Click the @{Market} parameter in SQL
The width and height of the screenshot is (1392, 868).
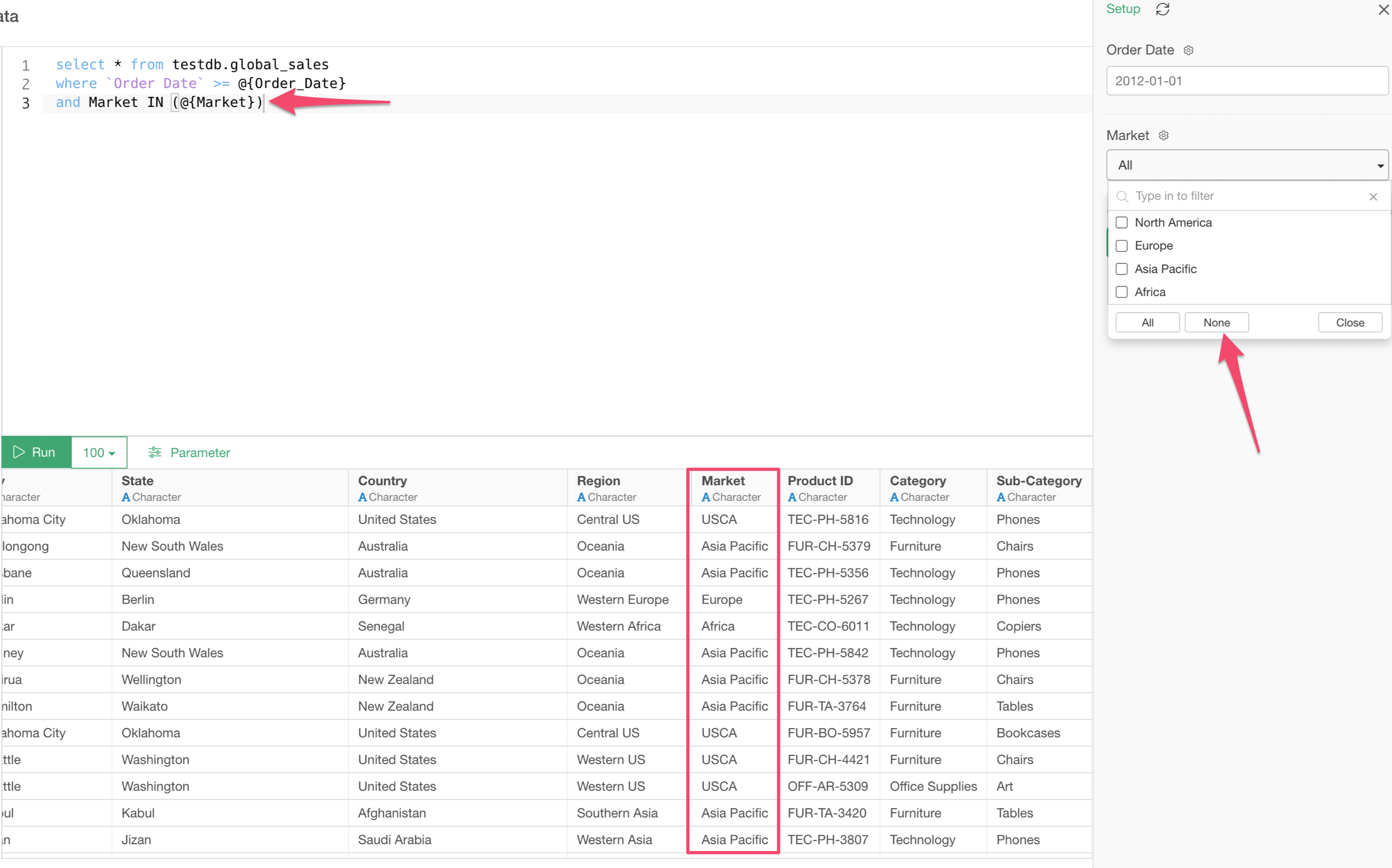pos(217,102)
